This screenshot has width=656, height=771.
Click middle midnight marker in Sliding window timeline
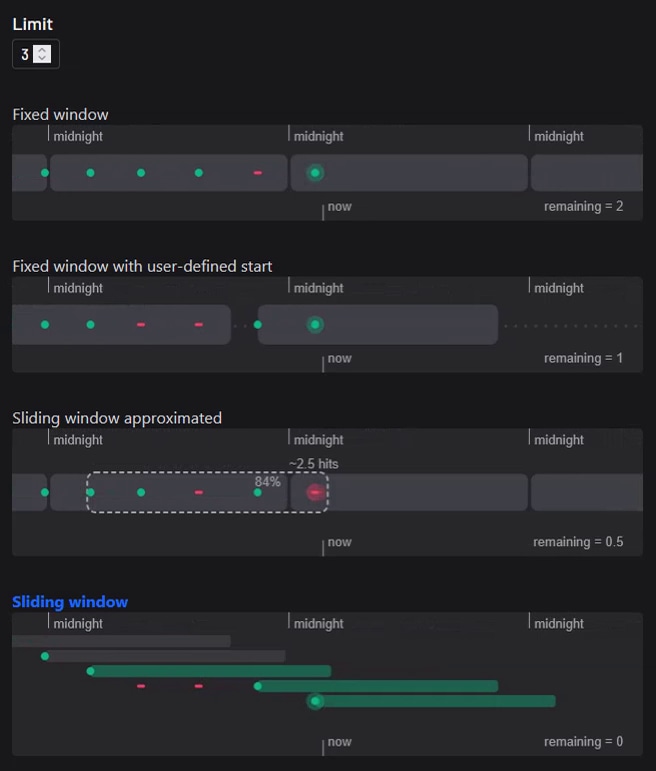pyautogui.click(x=318, y=624)
